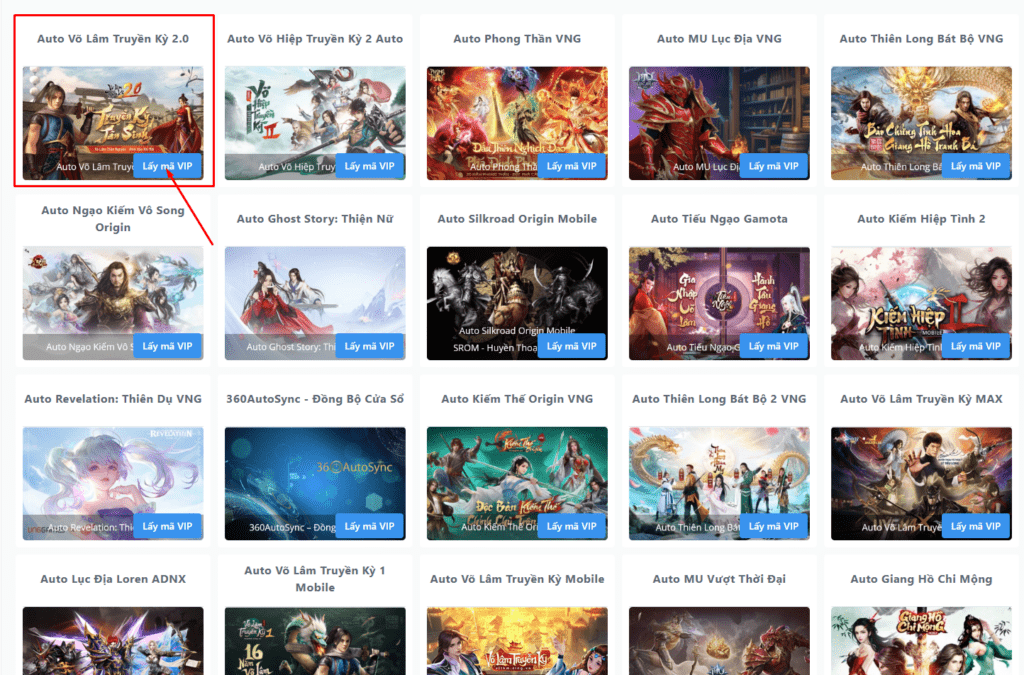1024x675 pixels.
Task: Open the Auto Võ Lâm Truyền Kỳ Mobile thumbnail
Action: [x=517, y=641]
